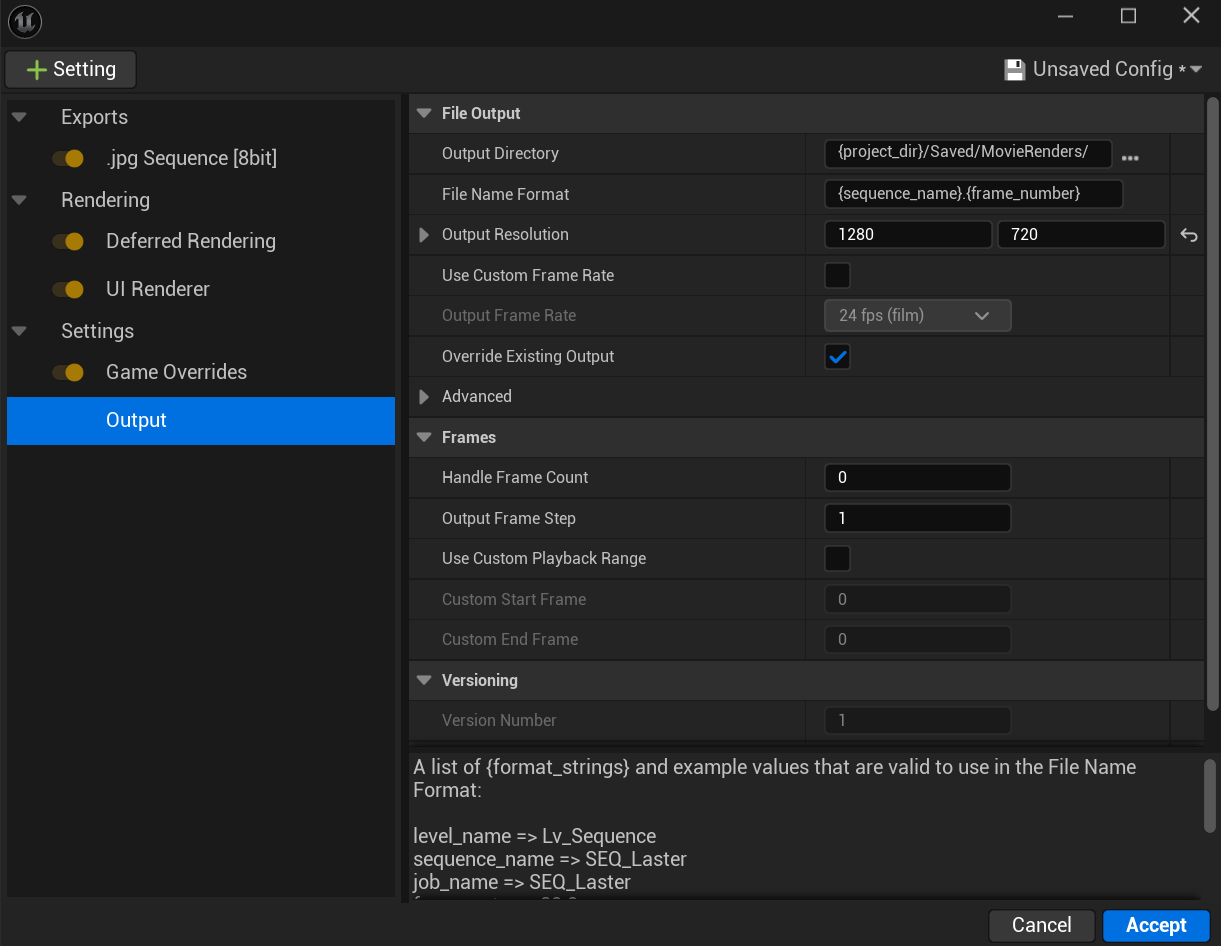Click the Settings category label
This screenshot has height=946, width=1221.
[97, 331]
